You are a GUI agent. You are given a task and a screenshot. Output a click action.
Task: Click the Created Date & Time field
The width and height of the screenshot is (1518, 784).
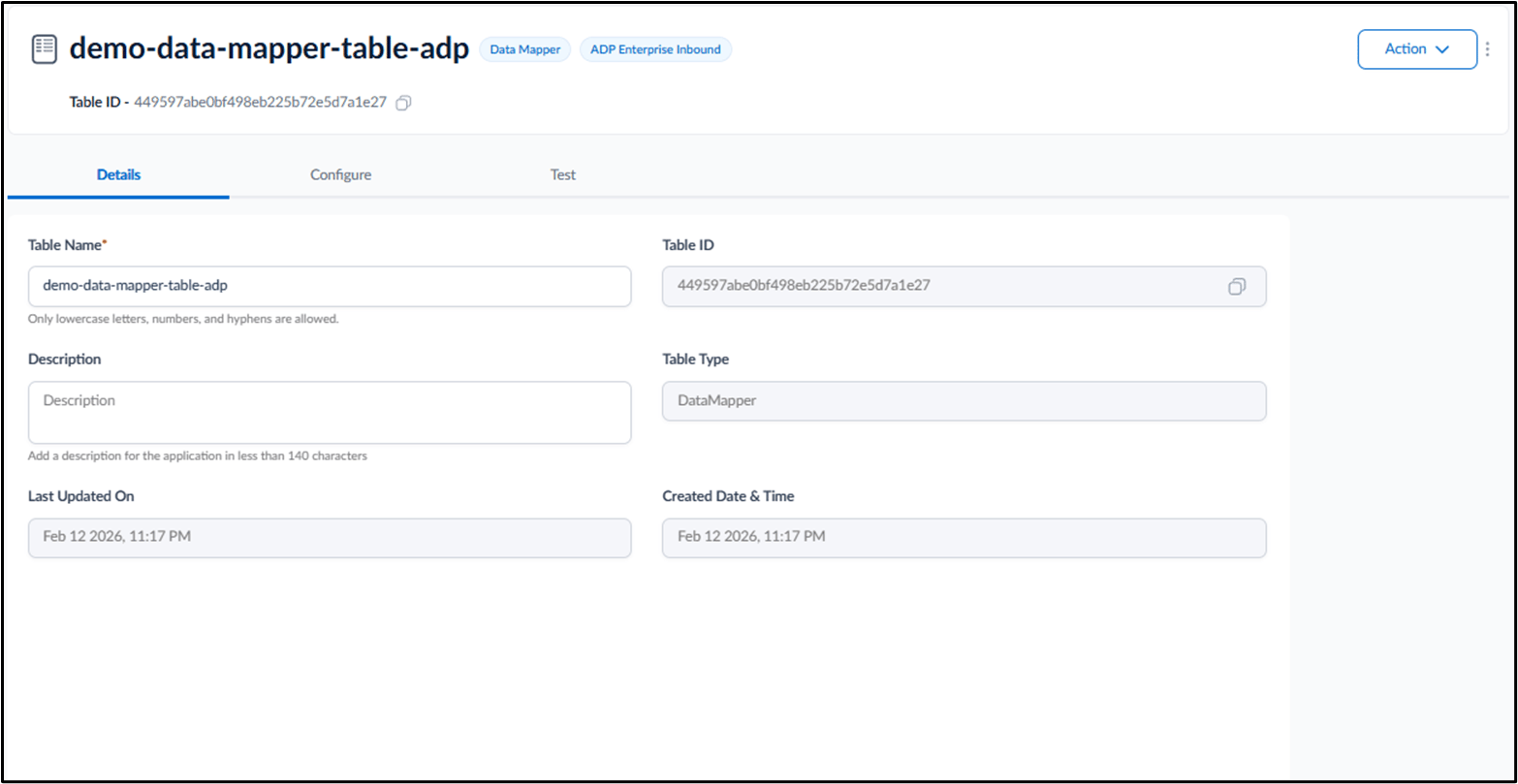(x=964, y=538)
